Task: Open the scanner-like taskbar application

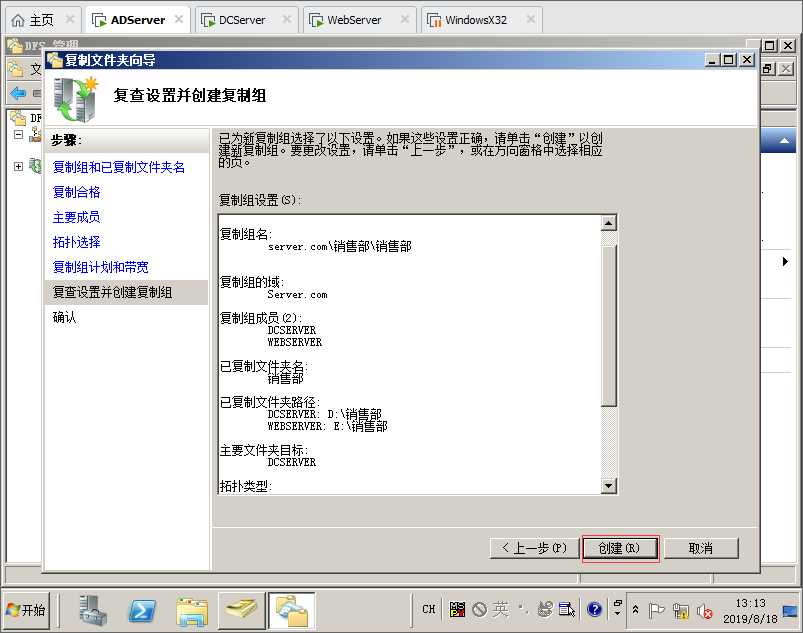Action: (x=242, y=610)
